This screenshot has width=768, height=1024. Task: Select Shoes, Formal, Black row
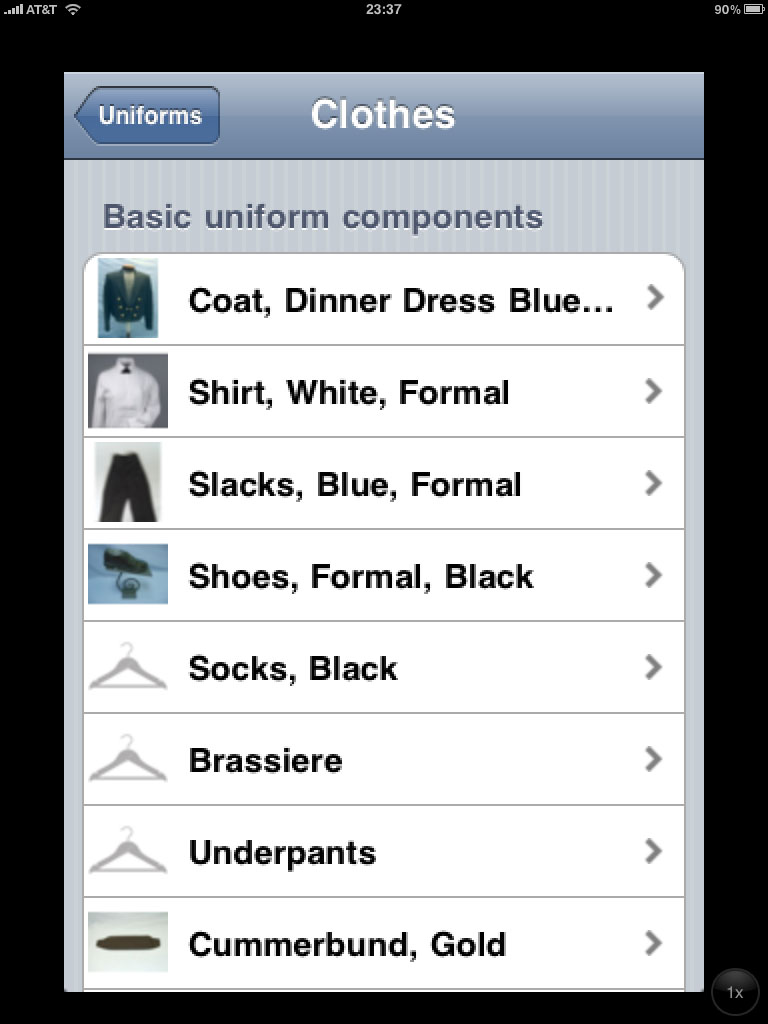(360, 576)
